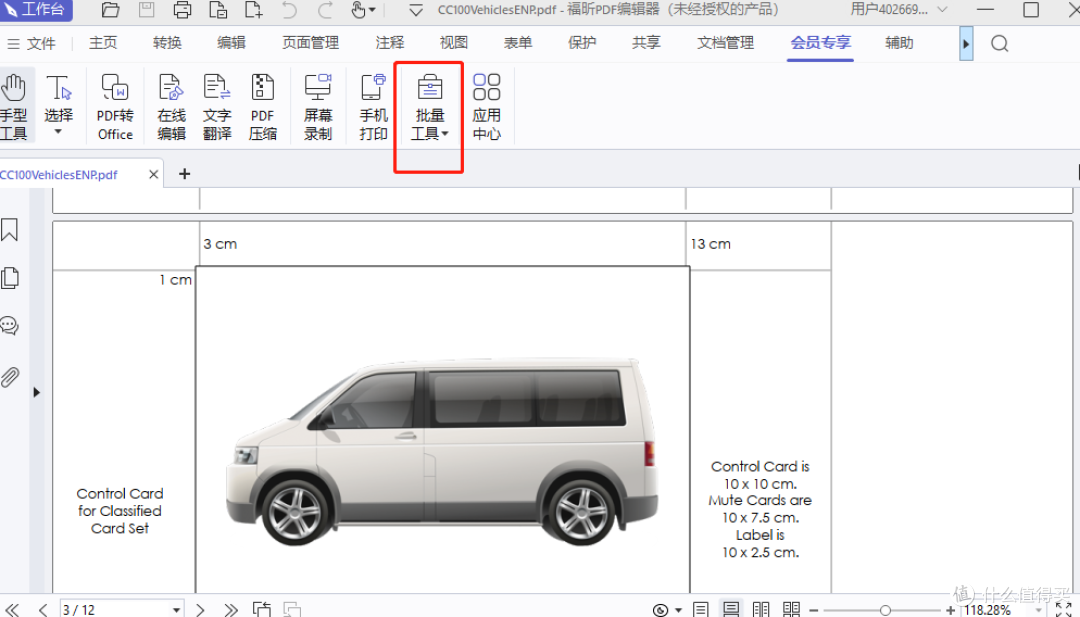Open the 文件 file menu
Viewport: 1080px width, 617px height.
click(x=31, y=43)
